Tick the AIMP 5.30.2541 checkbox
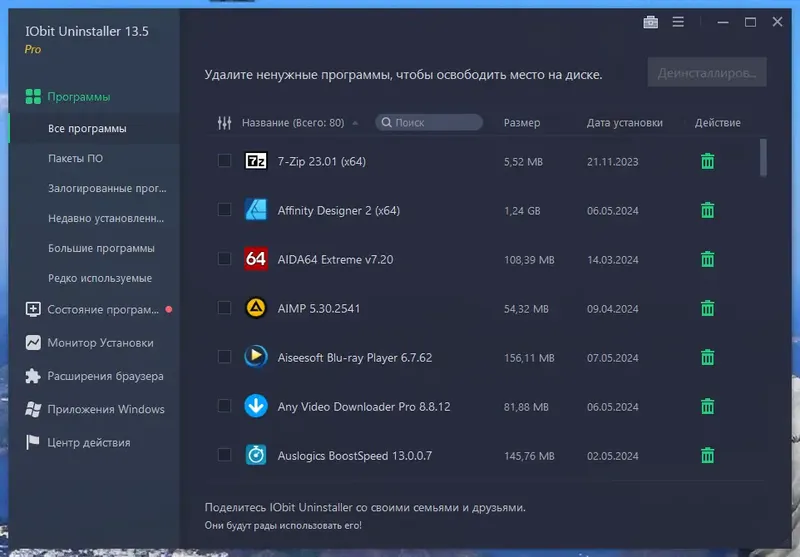Screen dimensions: 800x557 click(224, 308)
